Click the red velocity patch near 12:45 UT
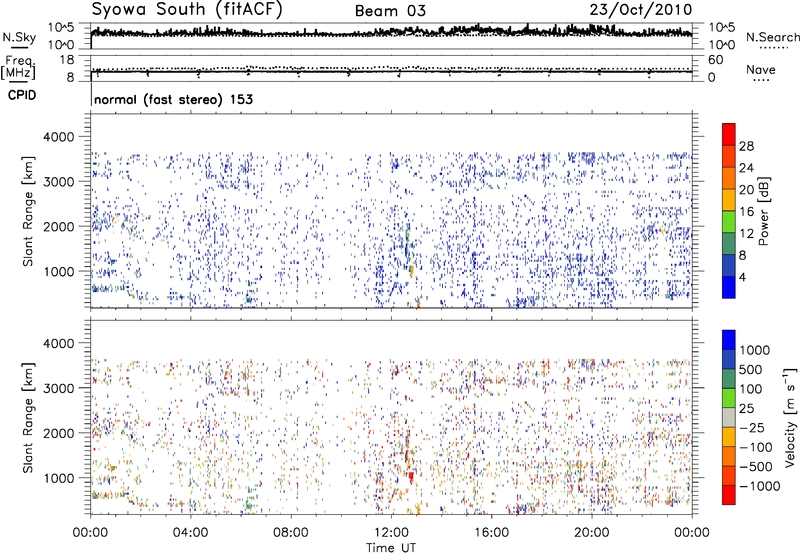This screenshot has height=554, width=800. (x=411, y=477)
